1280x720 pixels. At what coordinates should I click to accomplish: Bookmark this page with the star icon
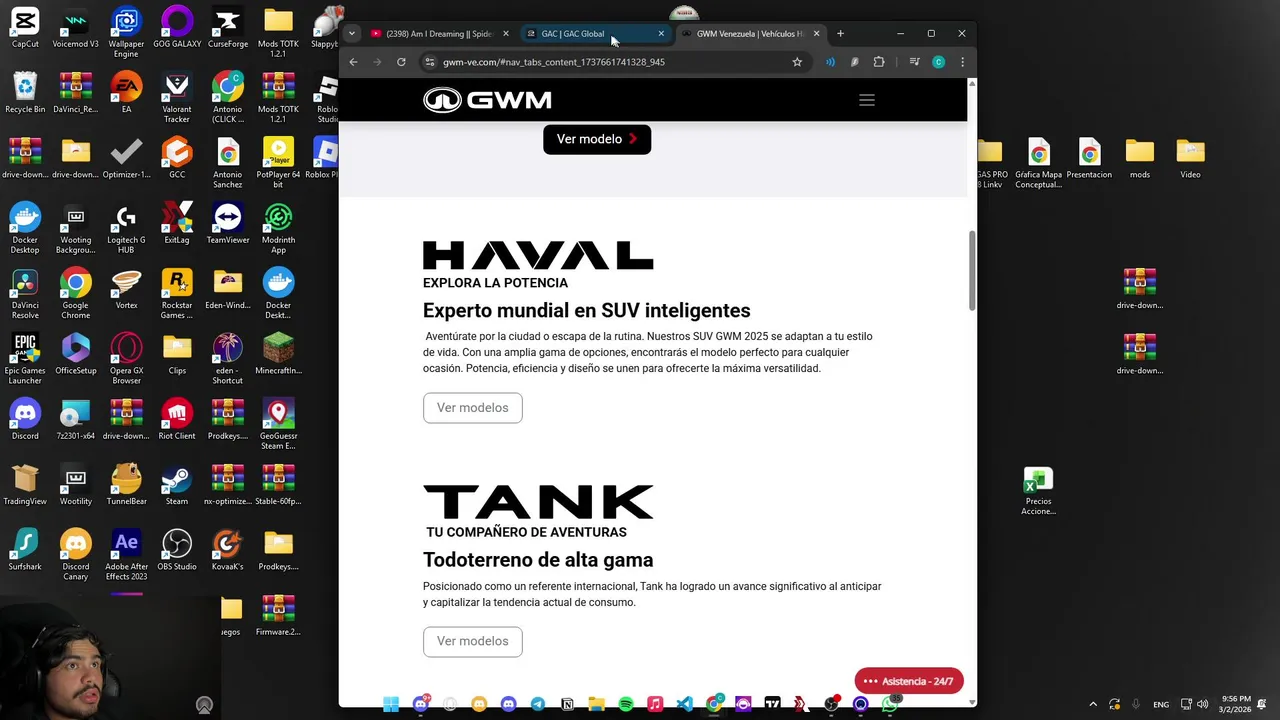[x=797, y=62]
